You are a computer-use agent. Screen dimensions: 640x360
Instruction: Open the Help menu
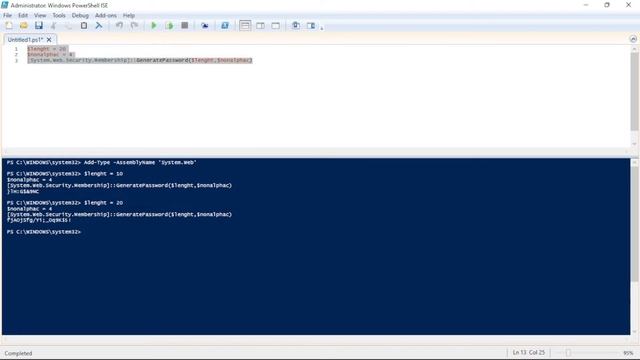(129, 16)
